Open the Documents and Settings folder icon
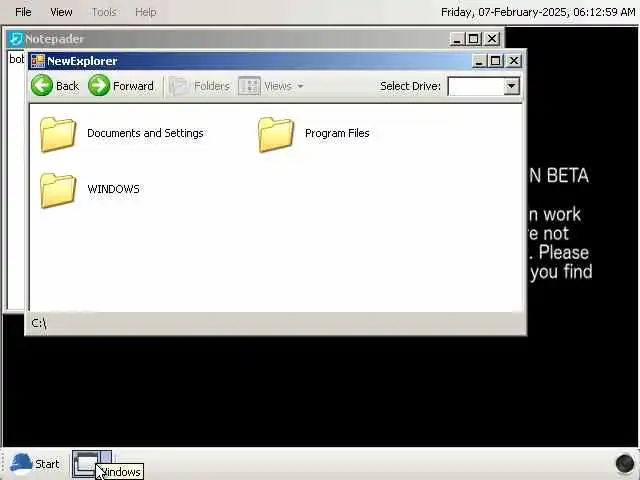Image resolution: width=640 pixels, height=480 pixels. 58,134
